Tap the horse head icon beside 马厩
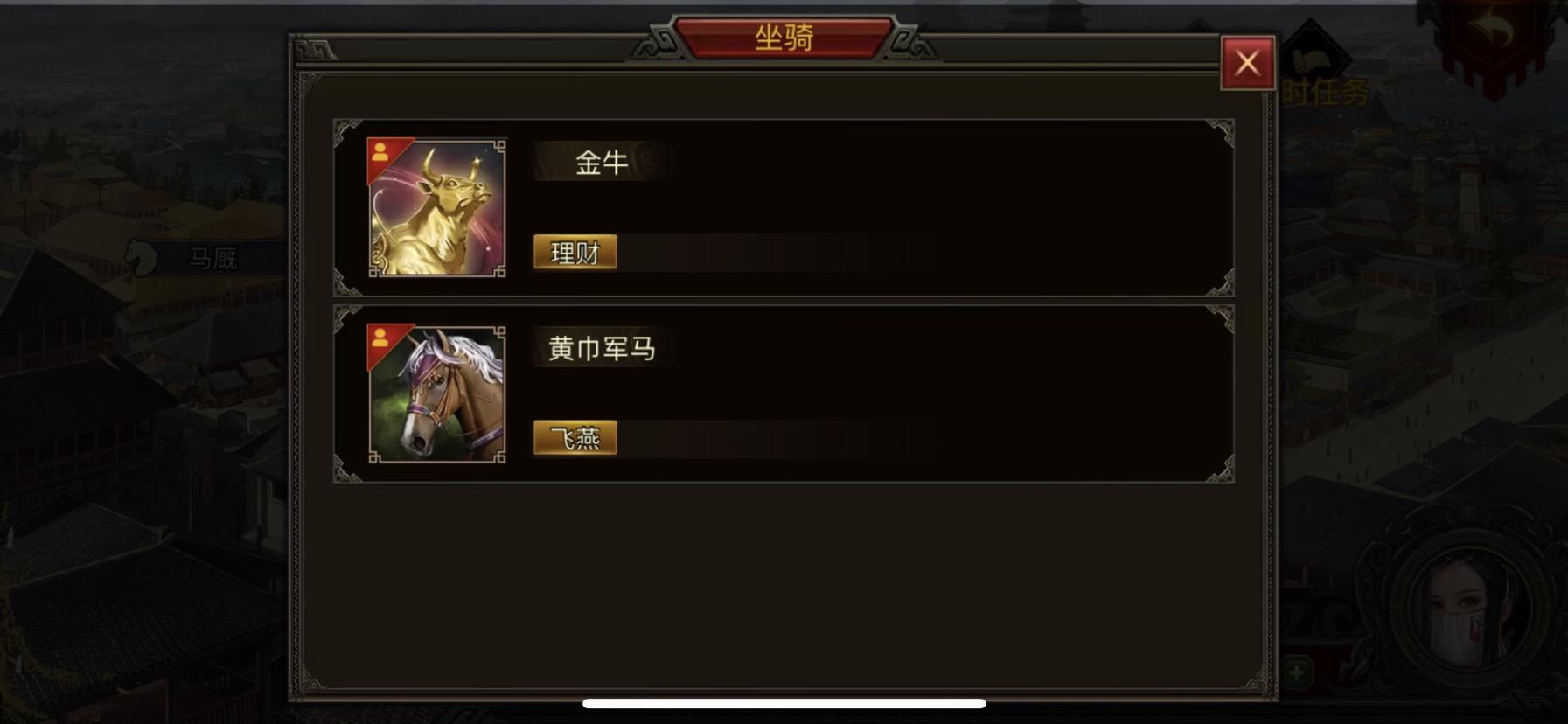Image resolution: width=1568 pixels, height=724 pixels. coord(143,258)
